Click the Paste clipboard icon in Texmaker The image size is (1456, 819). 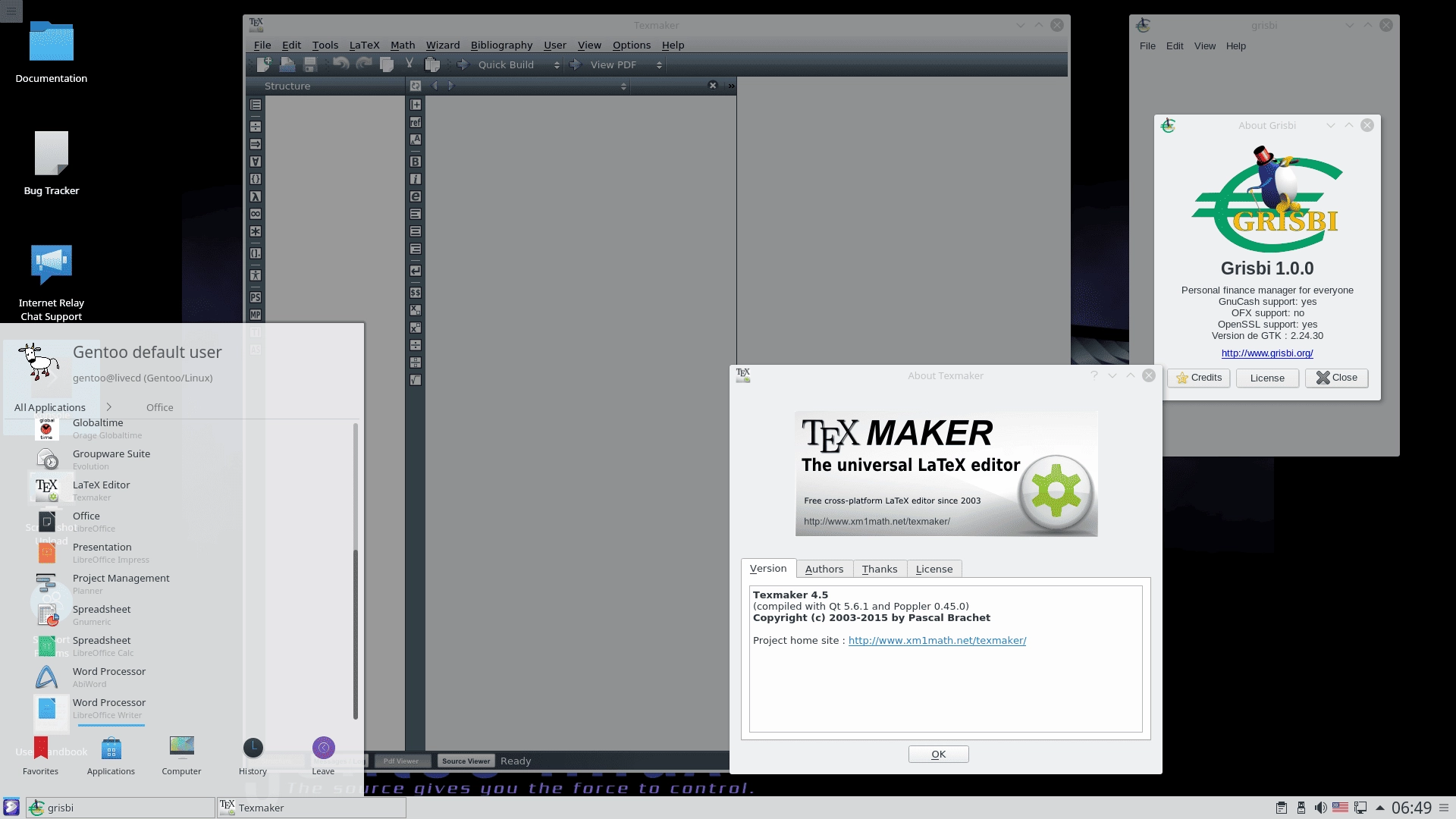coord(432,64)
